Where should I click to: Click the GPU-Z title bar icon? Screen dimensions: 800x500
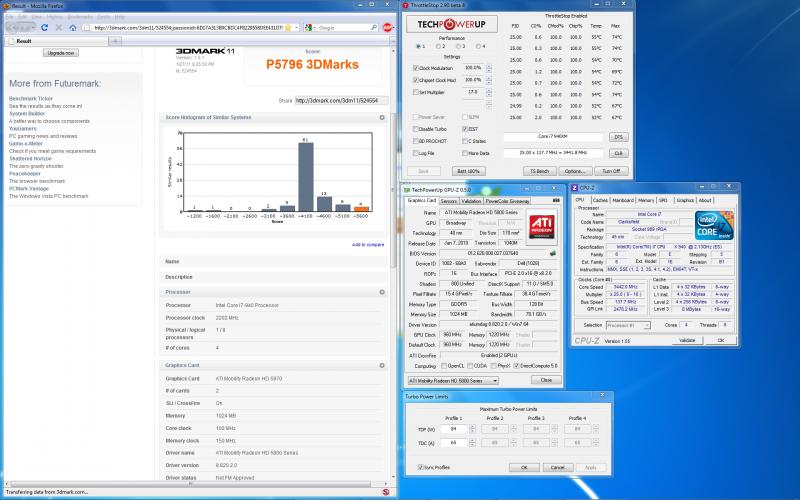[407, 190]
